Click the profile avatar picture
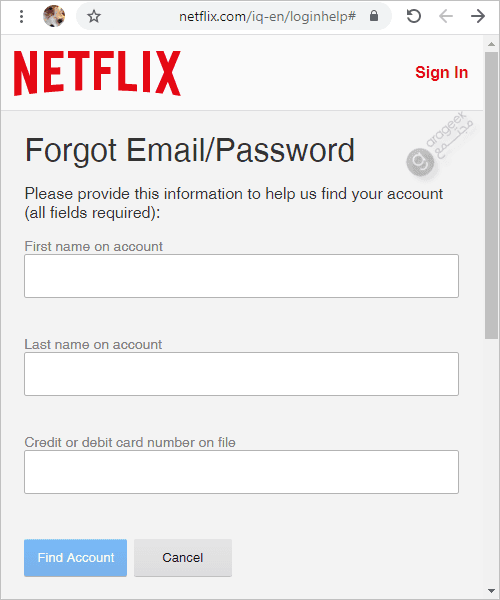Screen dimensions: 500x600 (54, 16)
